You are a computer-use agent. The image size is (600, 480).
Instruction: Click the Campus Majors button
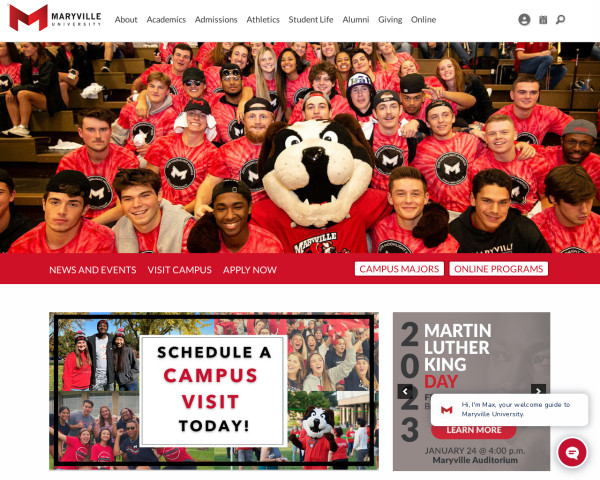tap(399, 269)
